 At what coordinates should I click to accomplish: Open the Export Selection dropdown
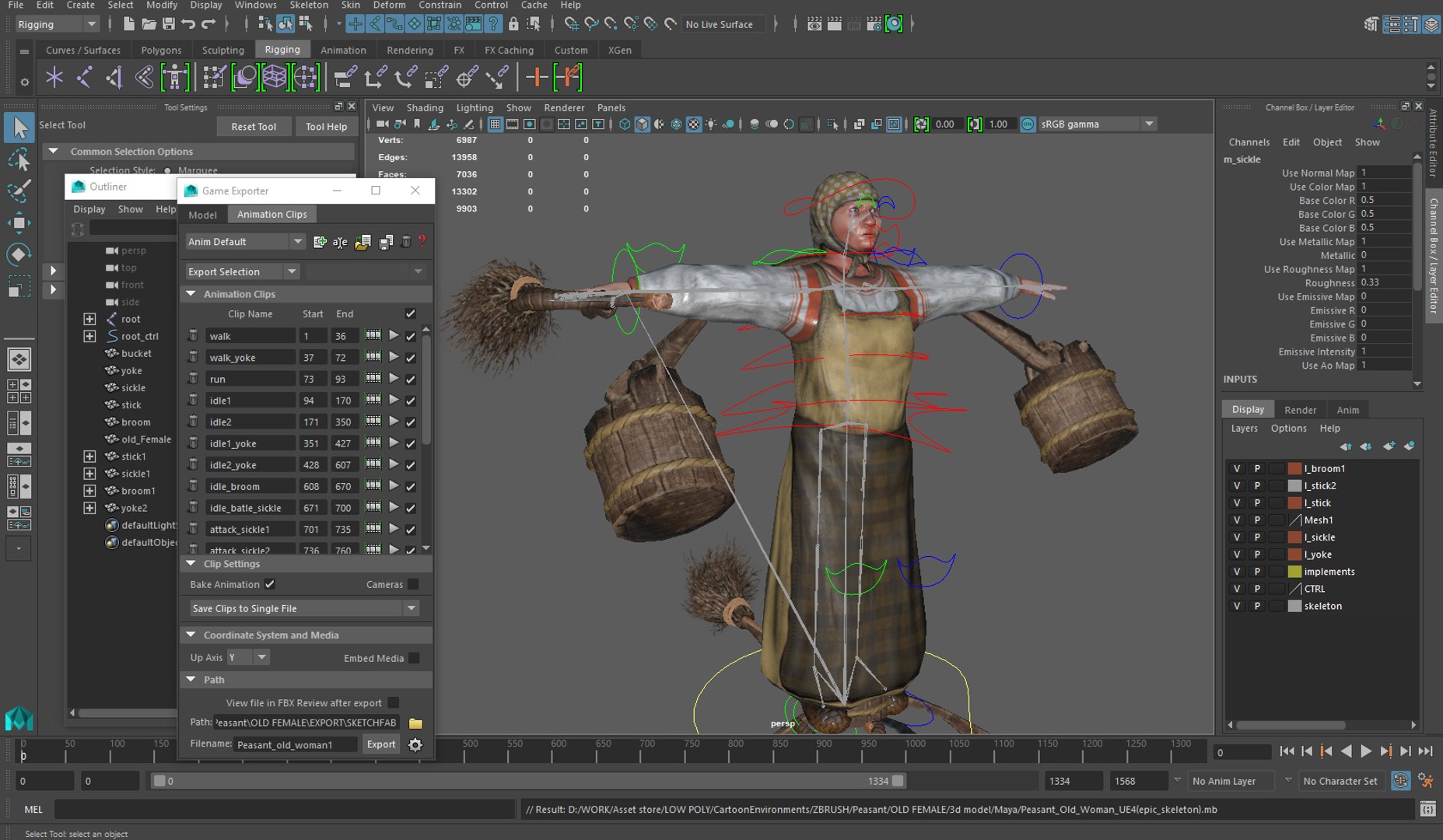(242, 271)
